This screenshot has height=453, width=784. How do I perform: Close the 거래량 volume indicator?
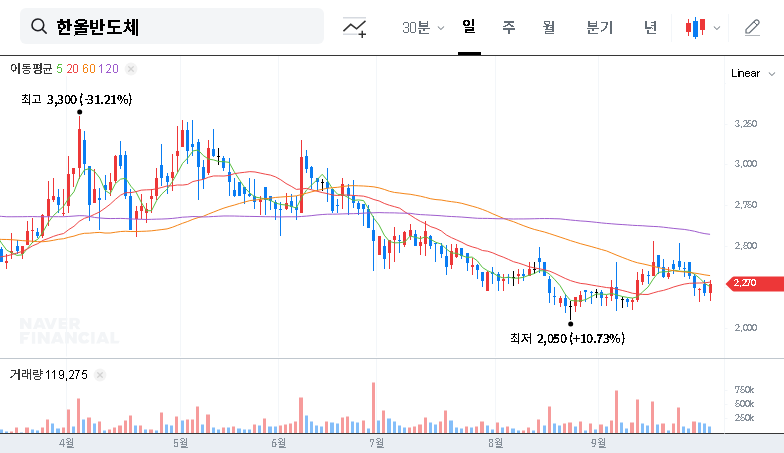[x=100, y=375]
